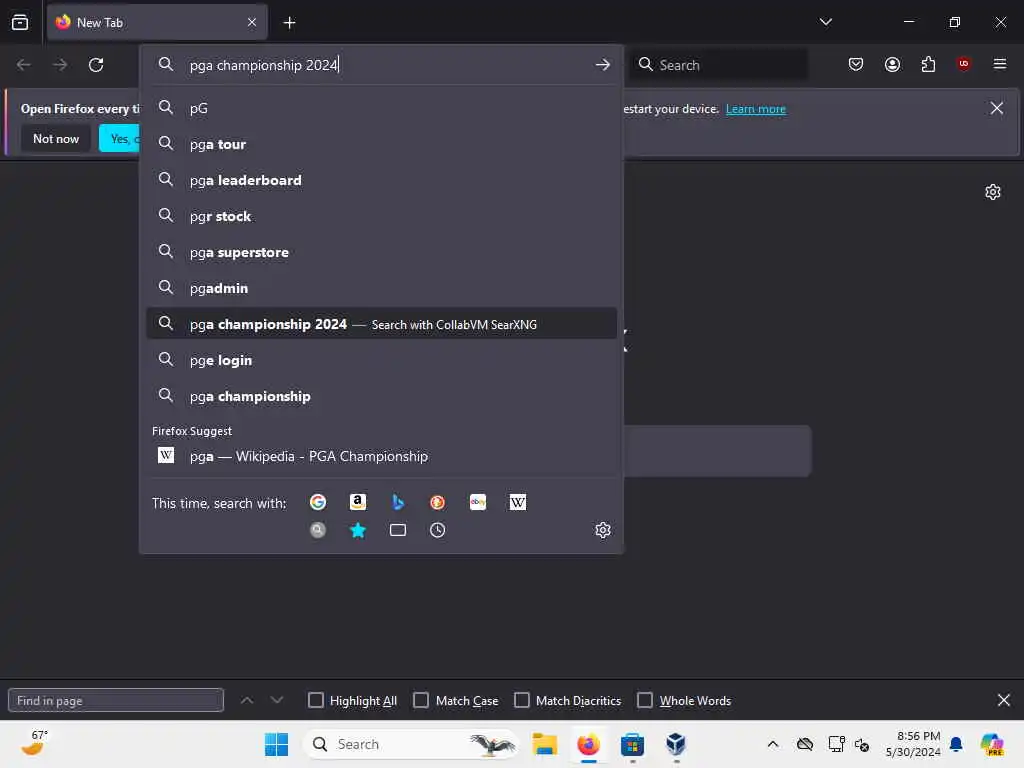Screen dimensions: 1024x768
Task: Click the cyan Yes button in the banner
Action: click(120, 138)
